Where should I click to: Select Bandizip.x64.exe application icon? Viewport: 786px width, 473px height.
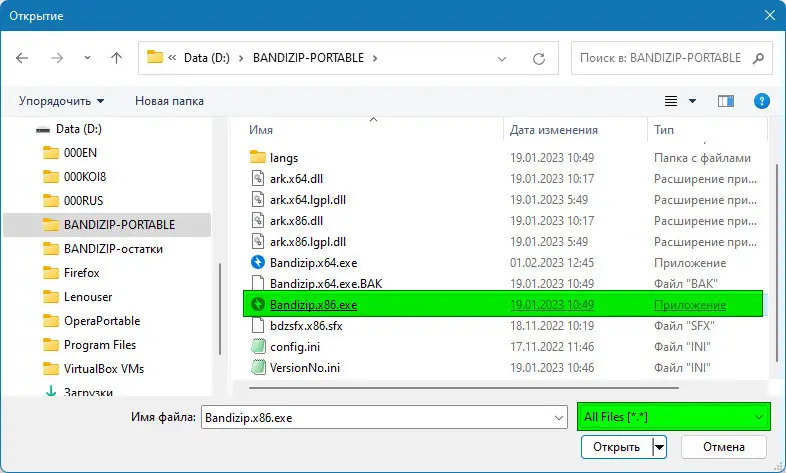pos(258,262)
